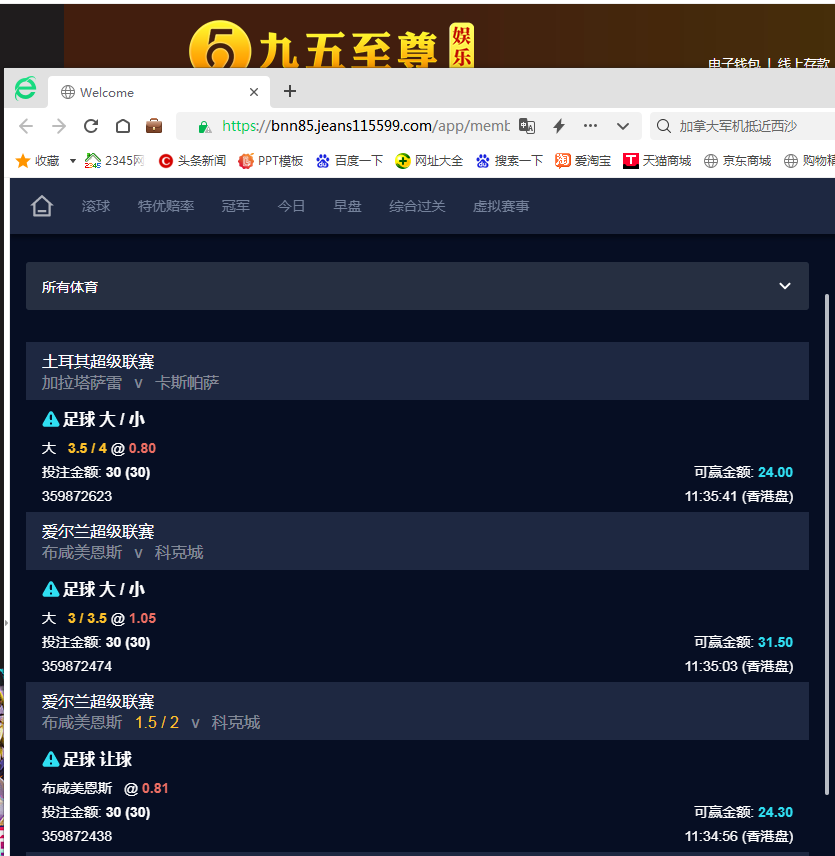Click 电子钱包 link in background window
835x856 pixels.
click(734, 63)
